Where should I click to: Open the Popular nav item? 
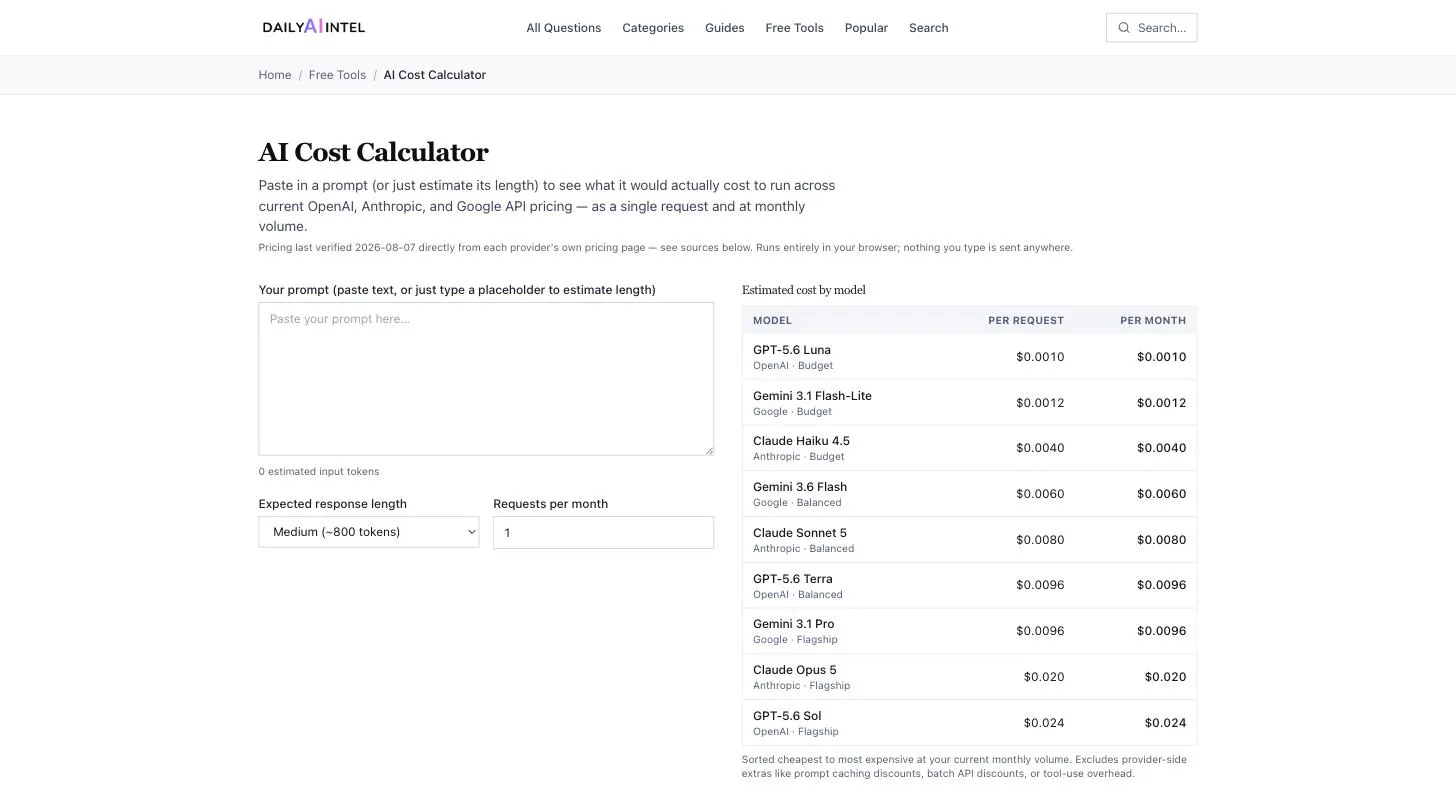point(866,28)
